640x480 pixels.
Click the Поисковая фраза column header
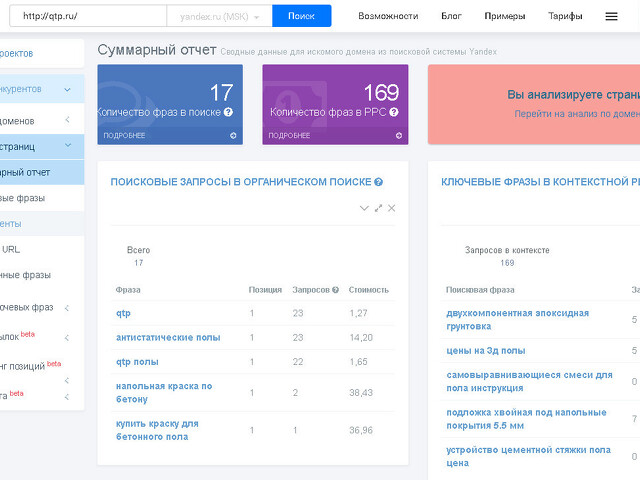(x=480, y=290)
